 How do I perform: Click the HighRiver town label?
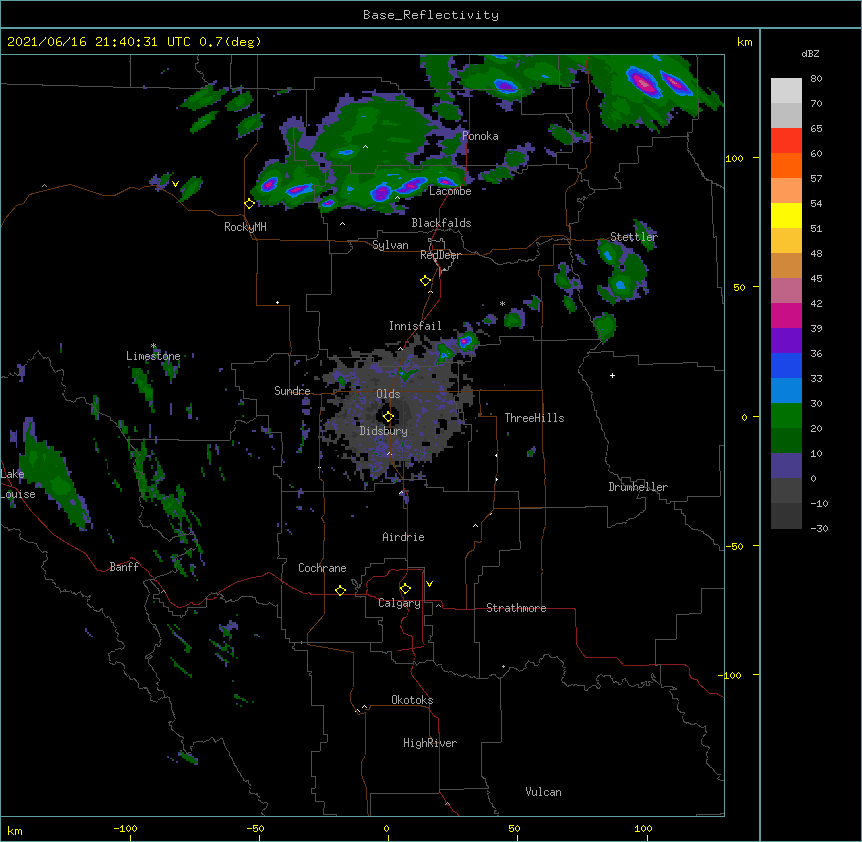[430, 743]
